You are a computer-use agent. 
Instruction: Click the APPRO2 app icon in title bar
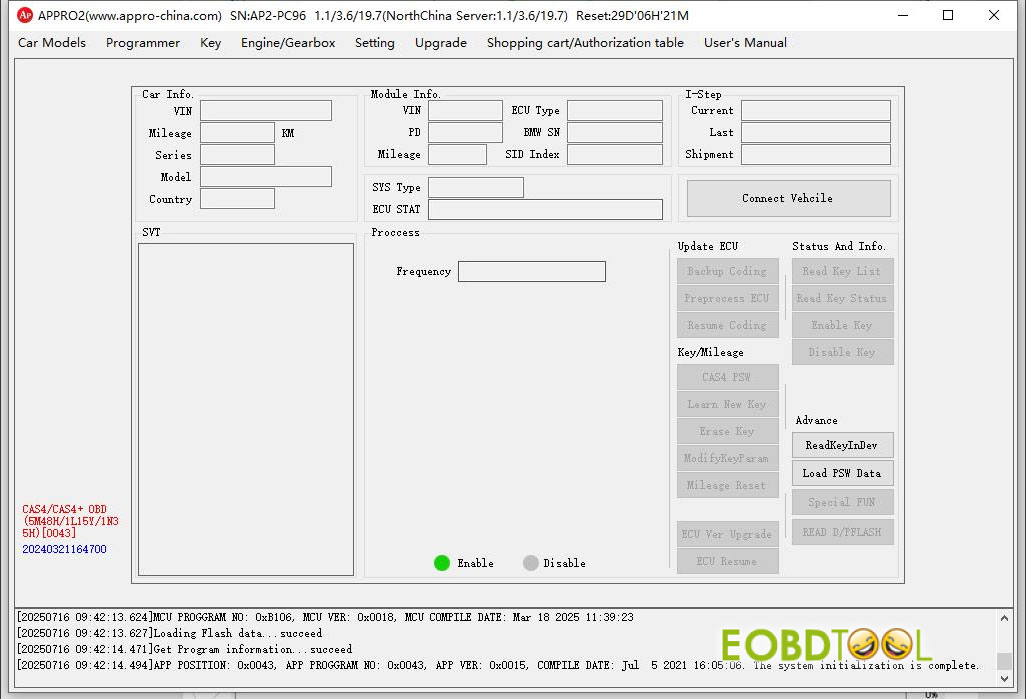click(25, 15)
